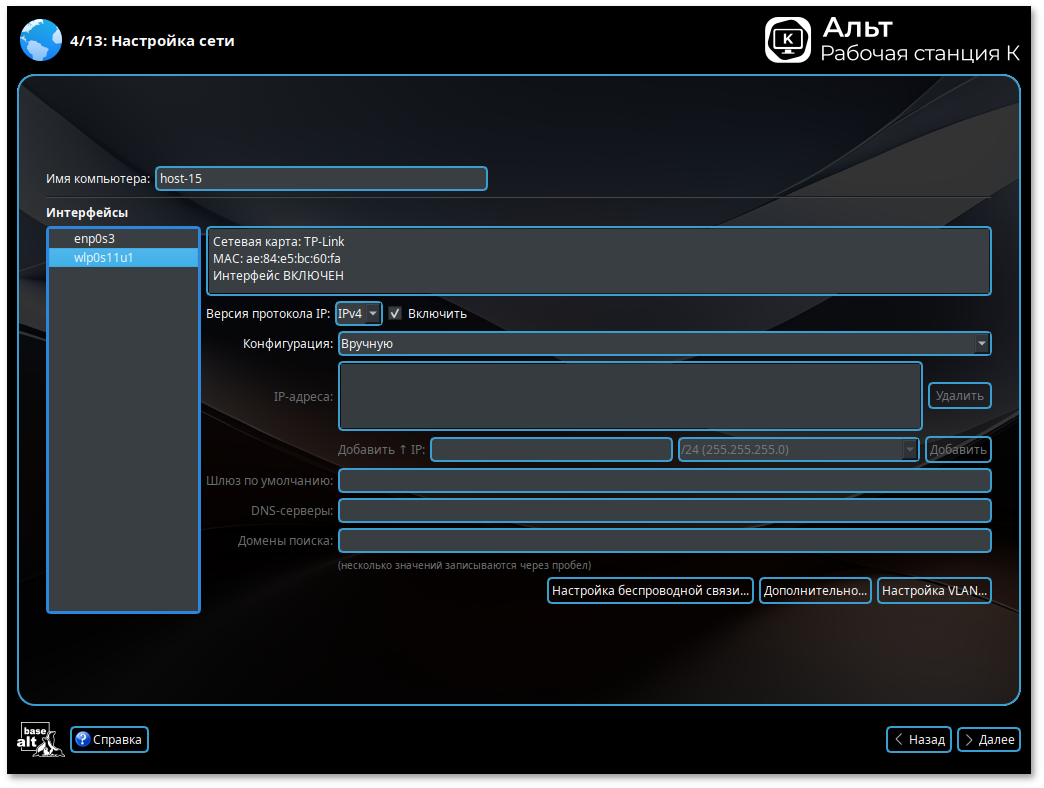Screen dimensions: 1044x788
Task: Click the globe icon beside the step title
Action: tap(40, 41)
